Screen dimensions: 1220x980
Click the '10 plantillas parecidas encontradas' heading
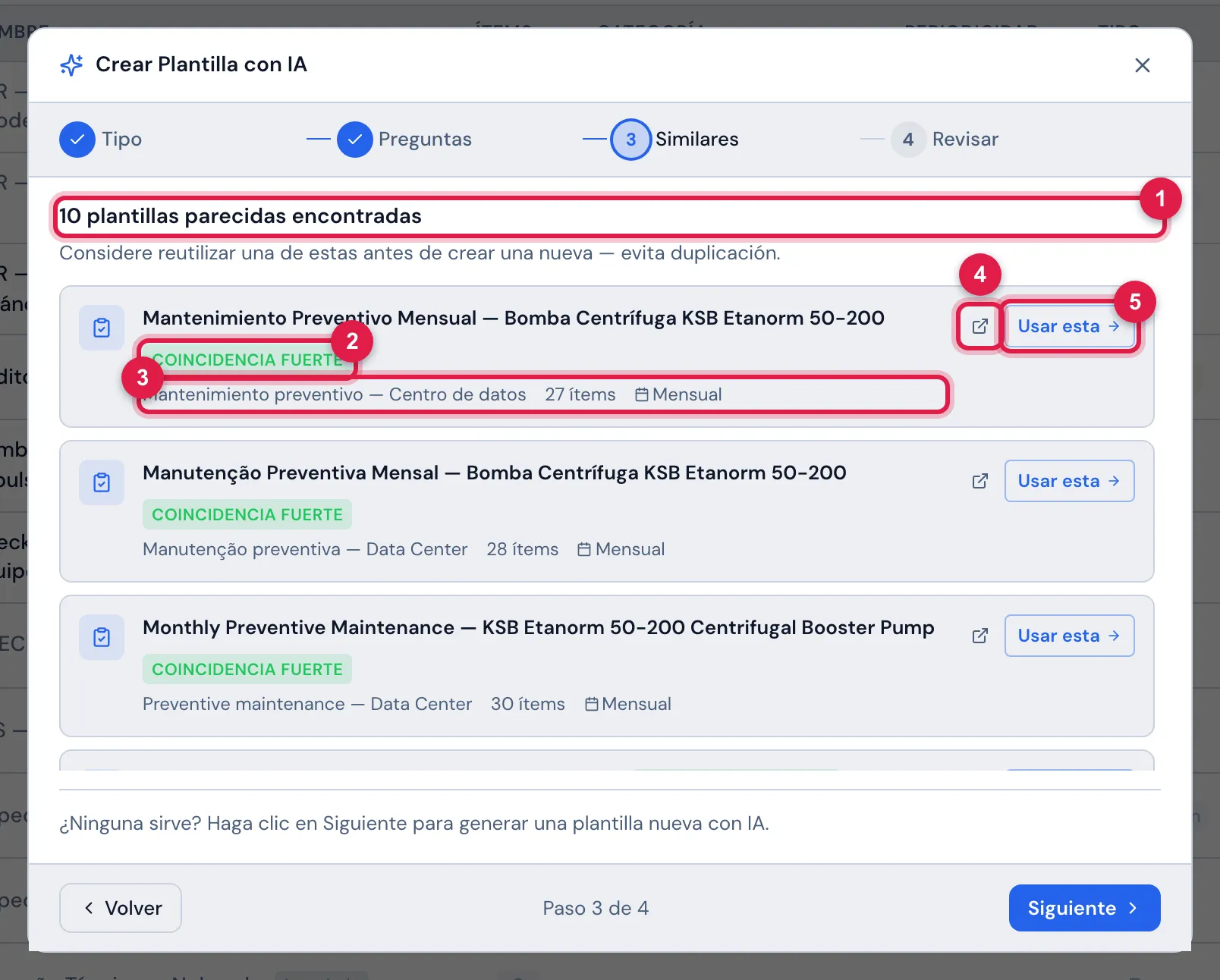pos(241,216)
